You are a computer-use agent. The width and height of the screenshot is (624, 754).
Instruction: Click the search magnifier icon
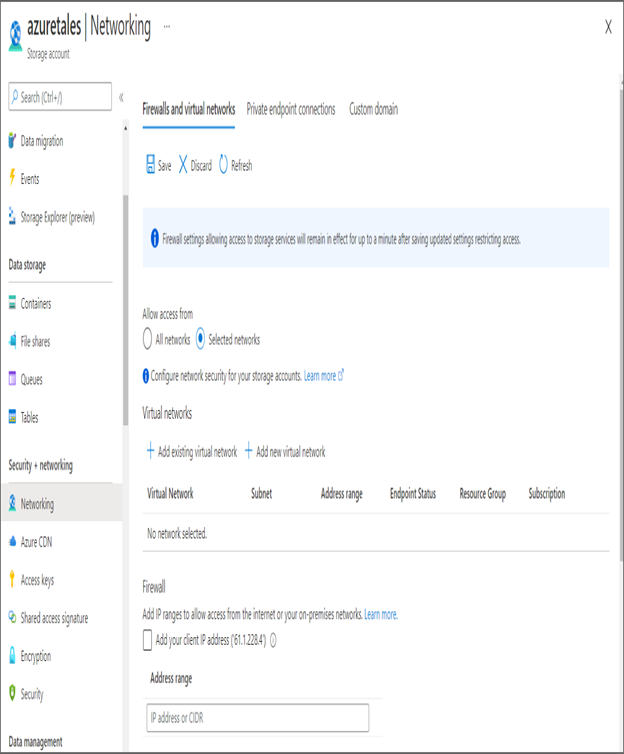15,96
